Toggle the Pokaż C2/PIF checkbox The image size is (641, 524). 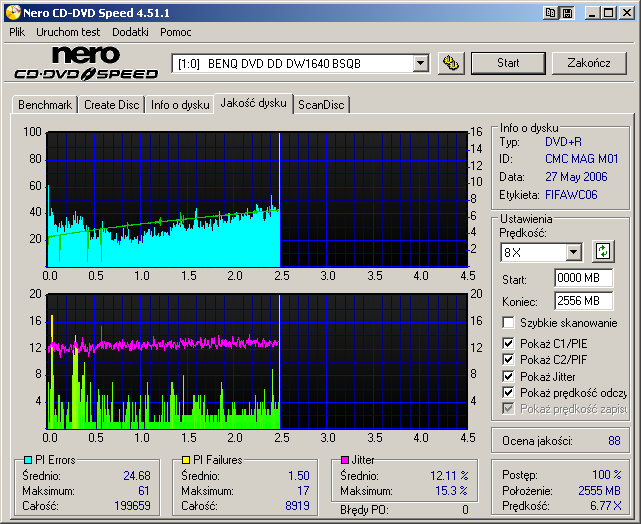(508, 360)
